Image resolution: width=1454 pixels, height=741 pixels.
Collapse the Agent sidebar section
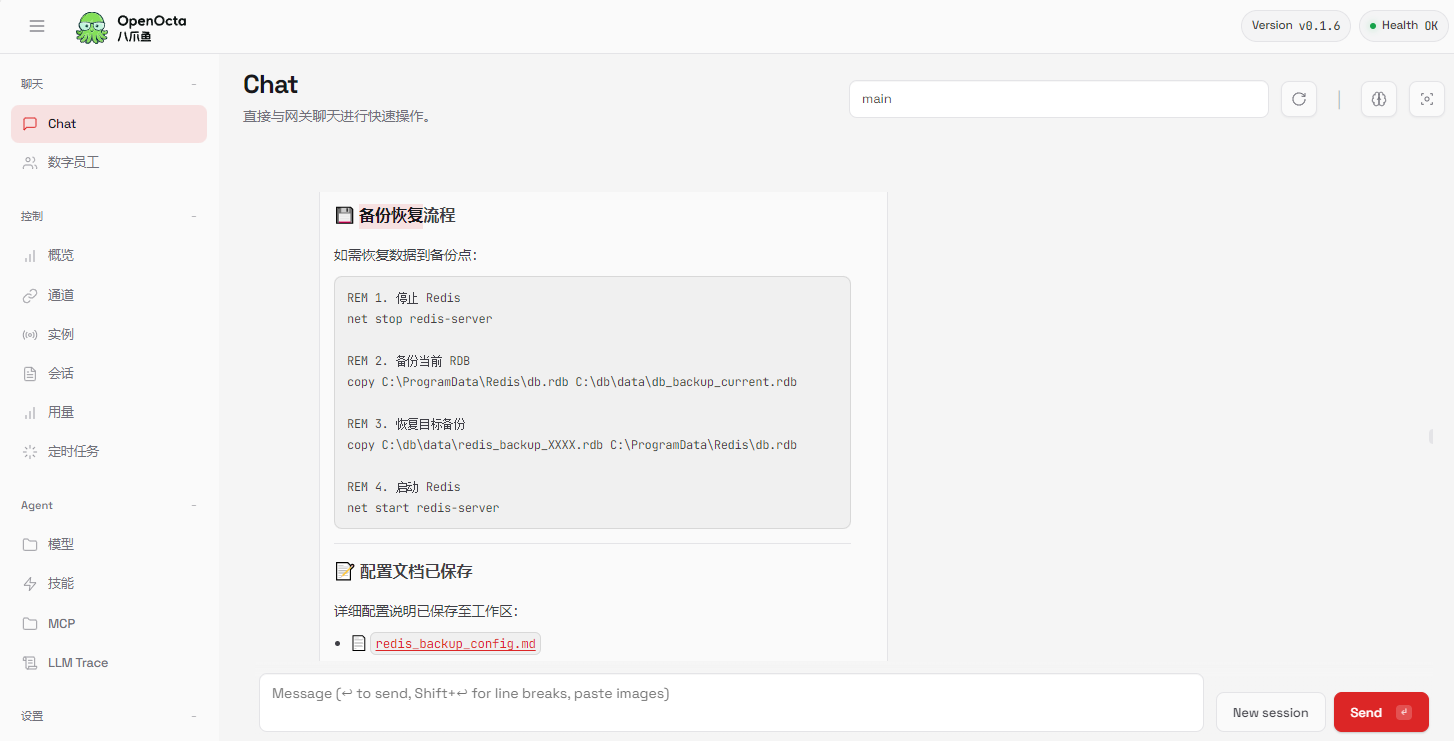(x=194, y=506)
